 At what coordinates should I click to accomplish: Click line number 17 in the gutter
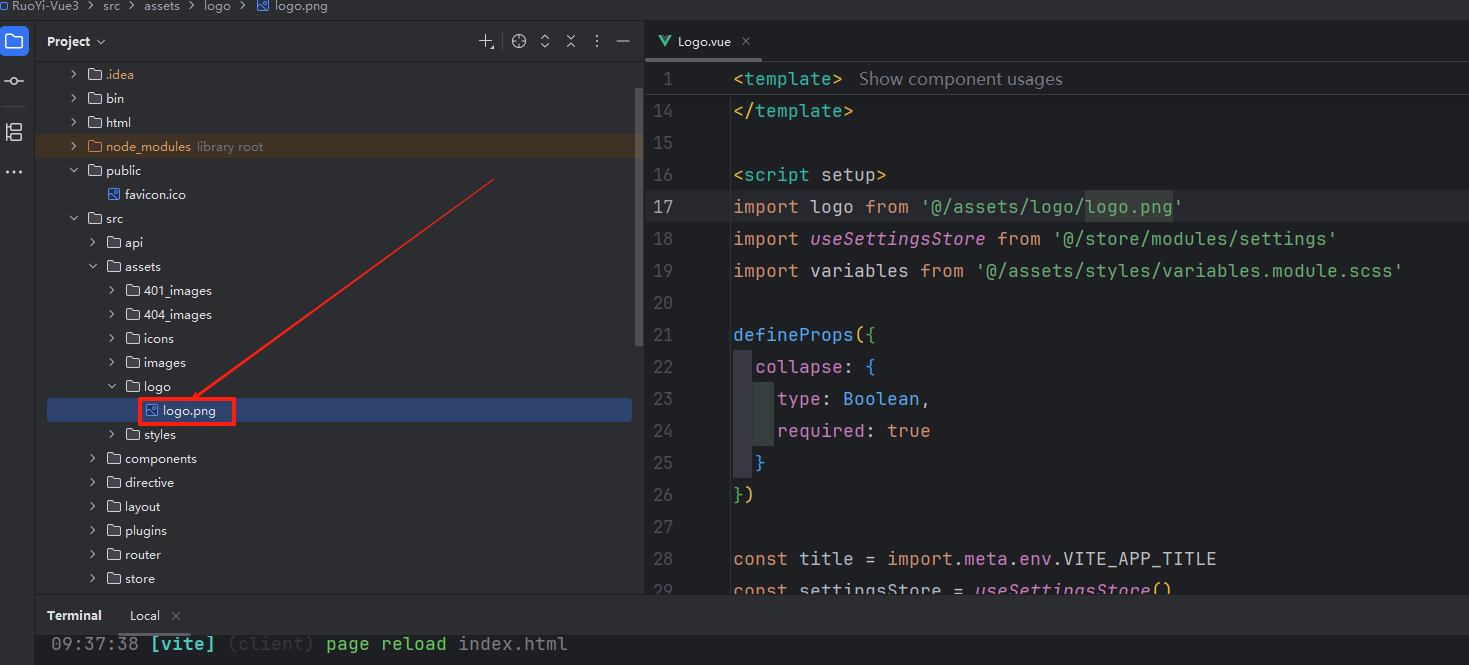click(663, 207)
